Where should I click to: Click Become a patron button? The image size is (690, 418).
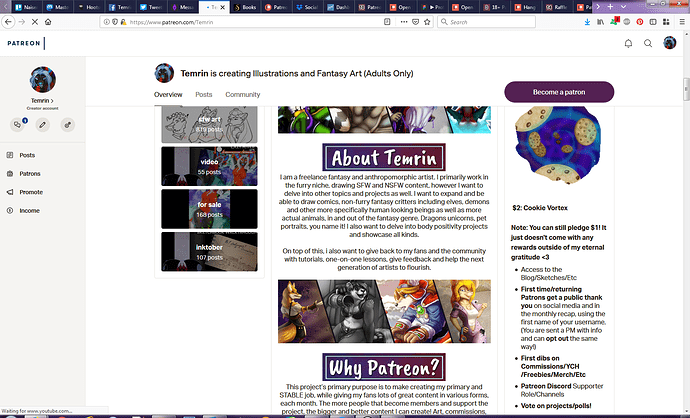[x=559, y=92]
